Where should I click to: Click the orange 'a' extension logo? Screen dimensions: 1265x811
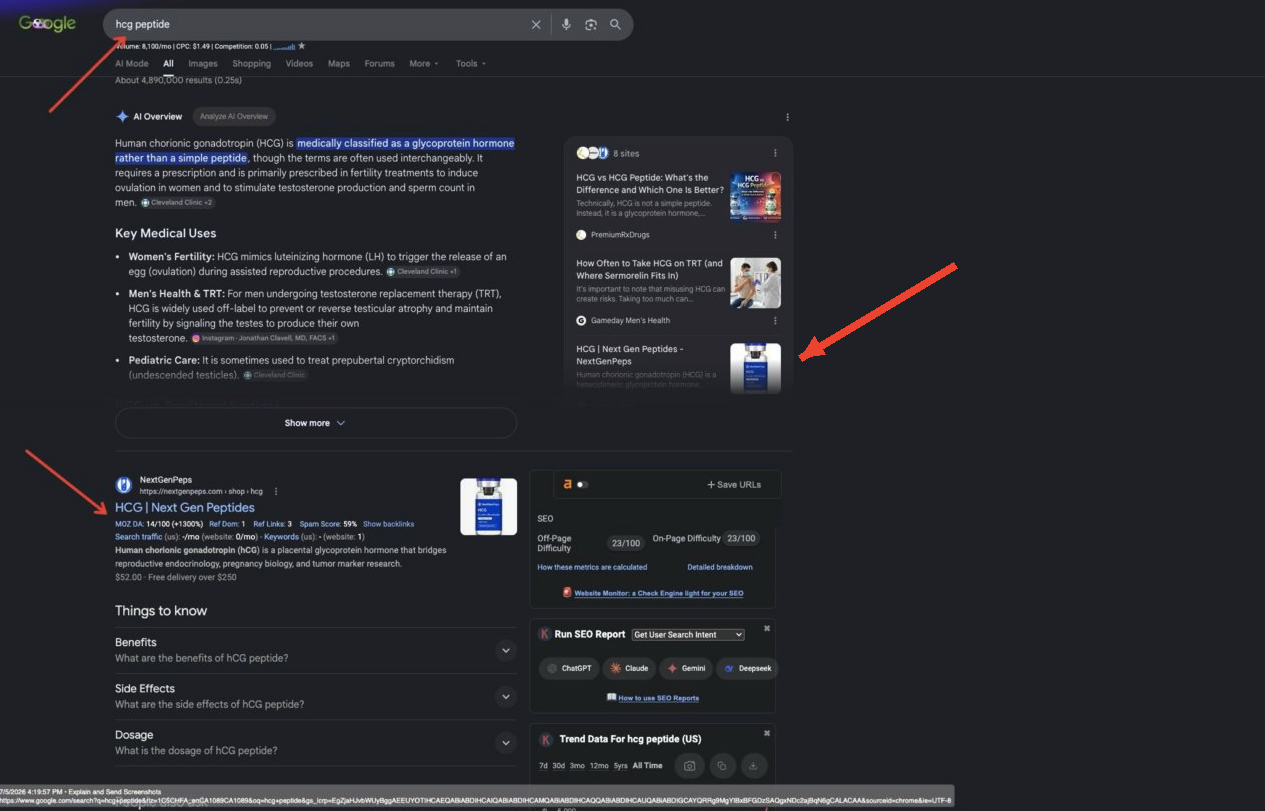pos(567,484)
